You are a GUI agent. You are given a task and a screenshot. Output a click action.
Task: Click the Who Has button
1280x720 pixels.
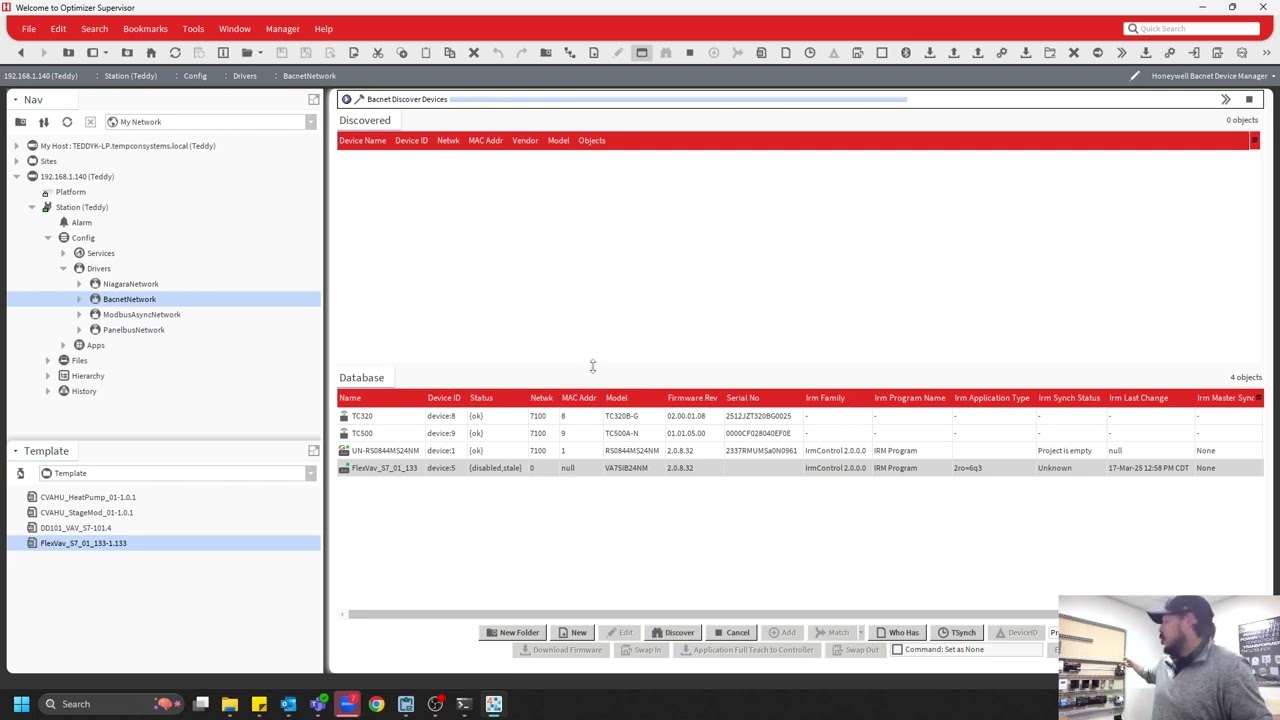click(x=897, y=633)
